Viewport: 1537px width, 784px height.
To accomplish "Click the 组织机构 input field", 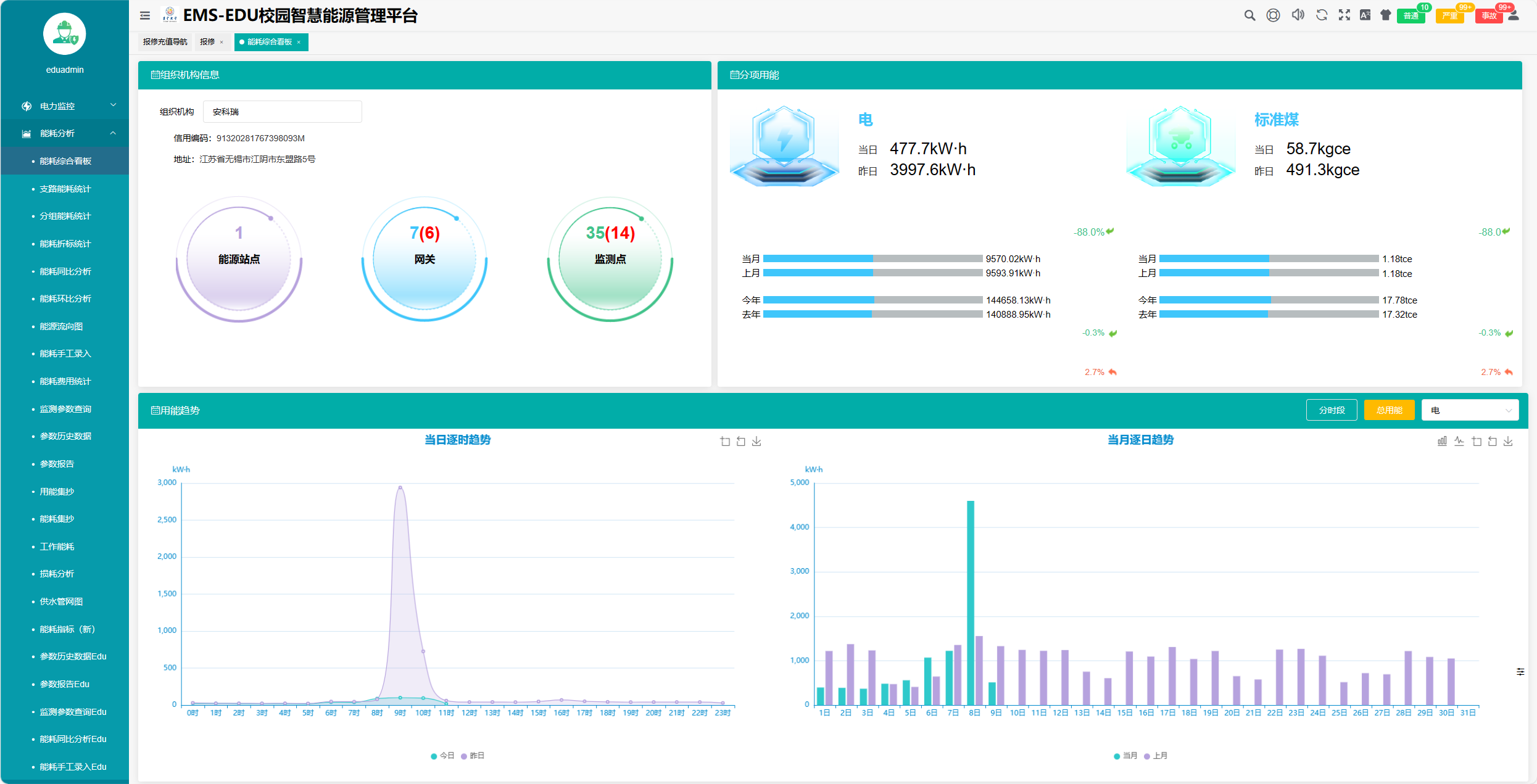I will tap(282, 112).
